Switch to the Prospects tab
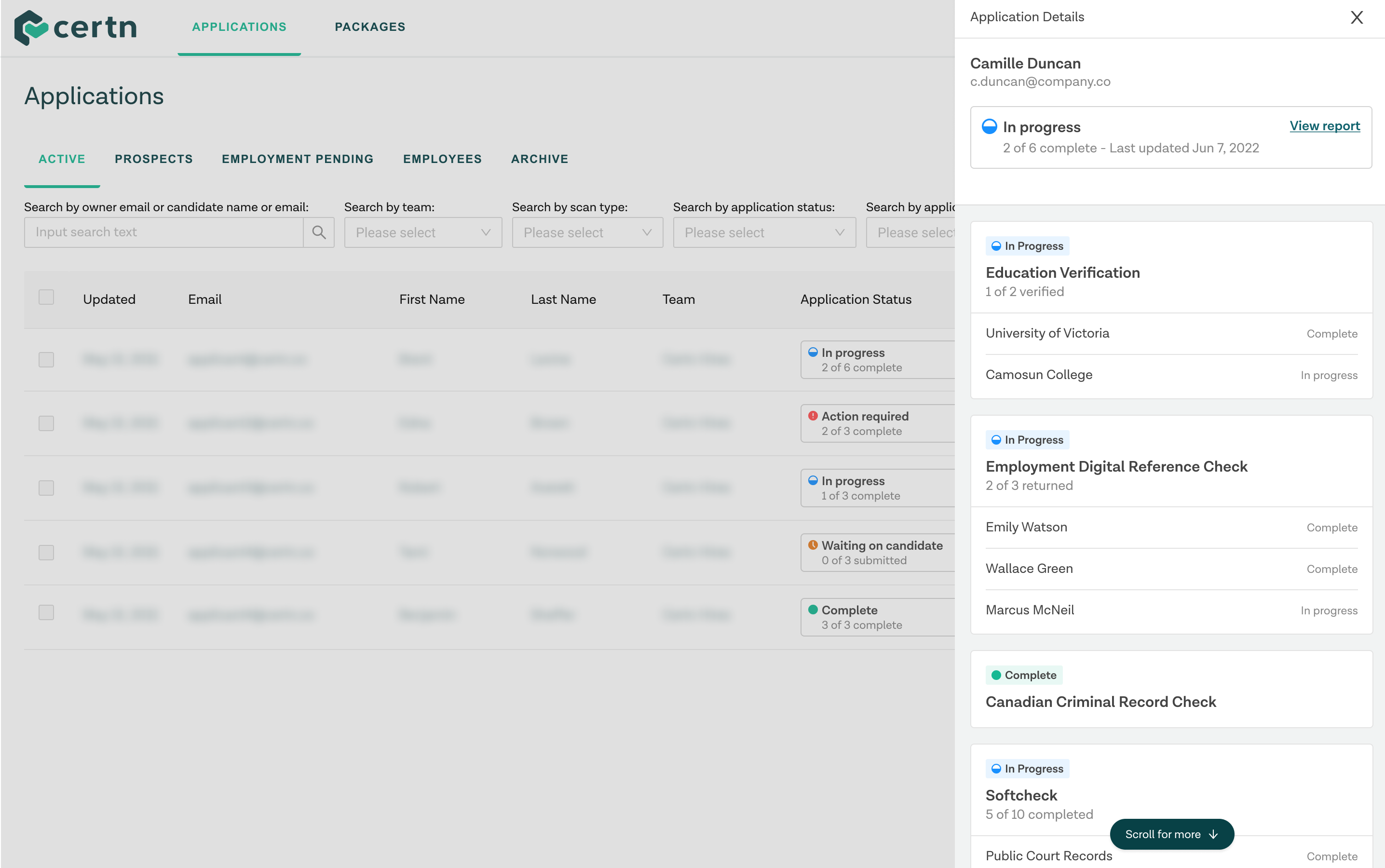1385x868 pixels. [x=154, y=159]
